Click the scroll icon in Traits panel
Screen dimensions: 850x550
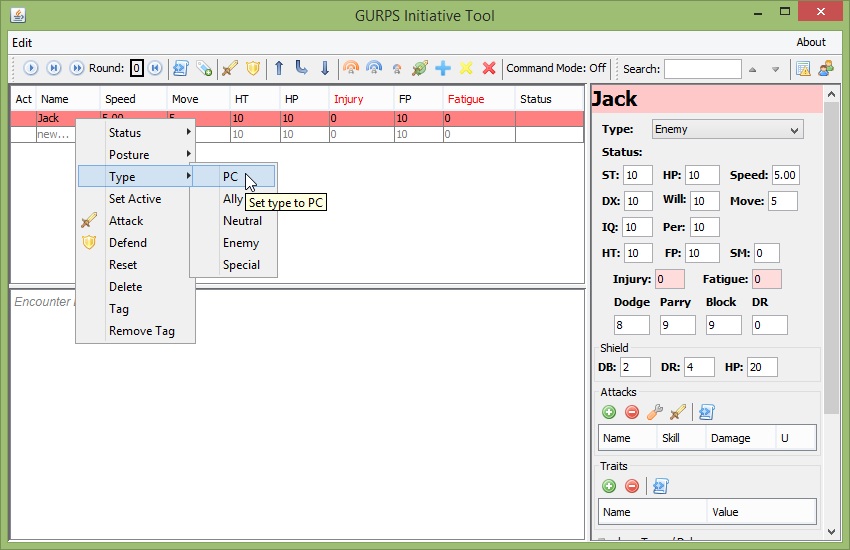coord(660,486)
